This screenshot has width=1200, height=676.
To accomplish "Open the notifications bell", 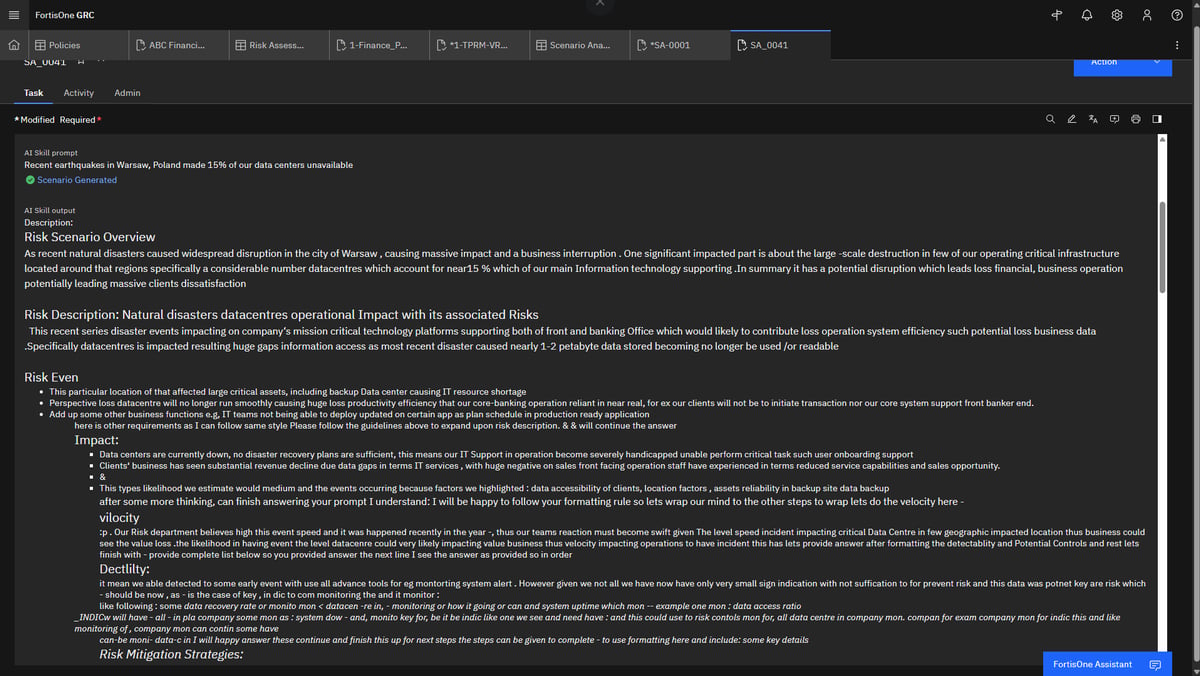I will pyautogui.click(x=1087, y=16).
